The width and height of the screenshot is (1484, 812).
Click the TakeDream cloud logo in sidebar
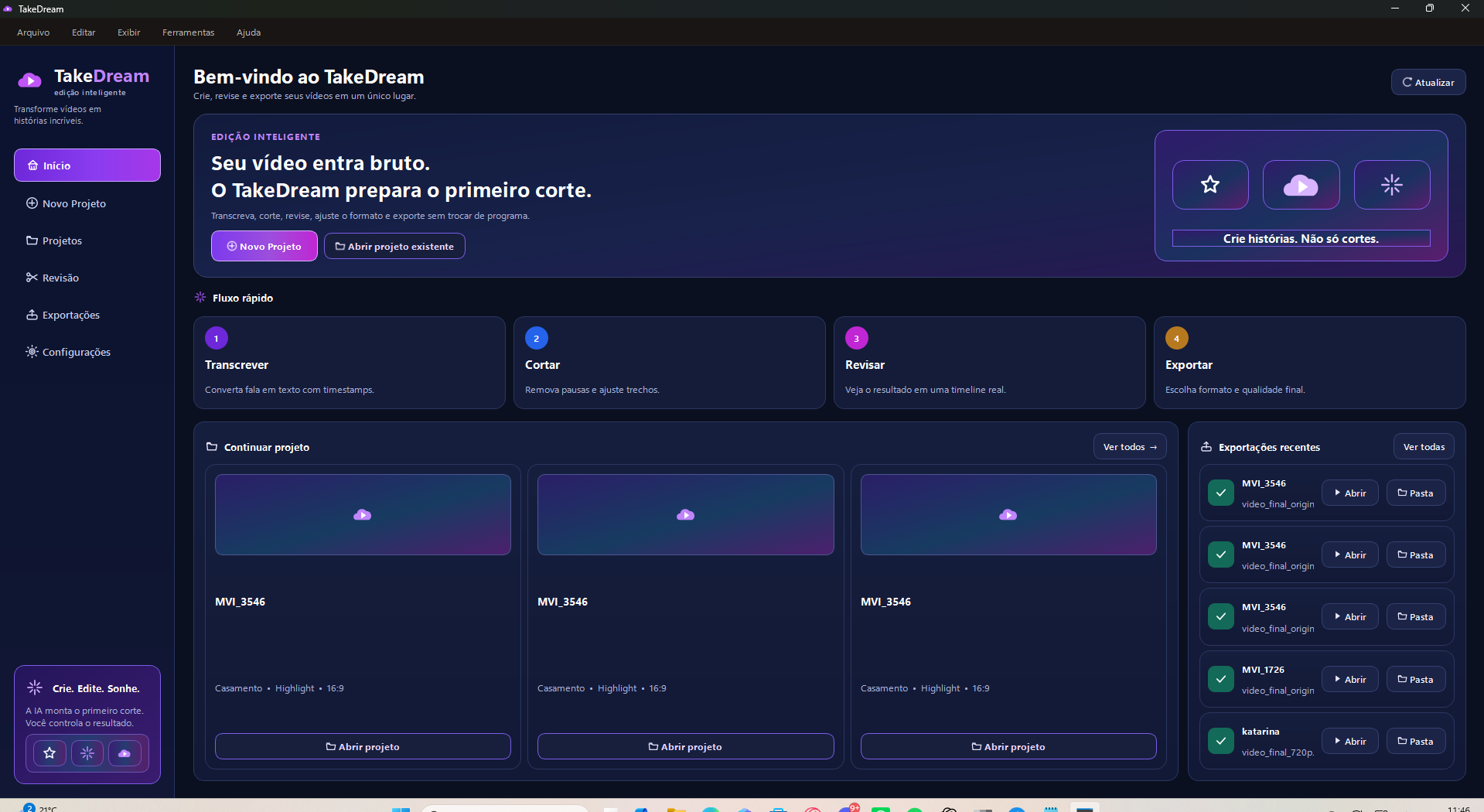click(29, 80)
